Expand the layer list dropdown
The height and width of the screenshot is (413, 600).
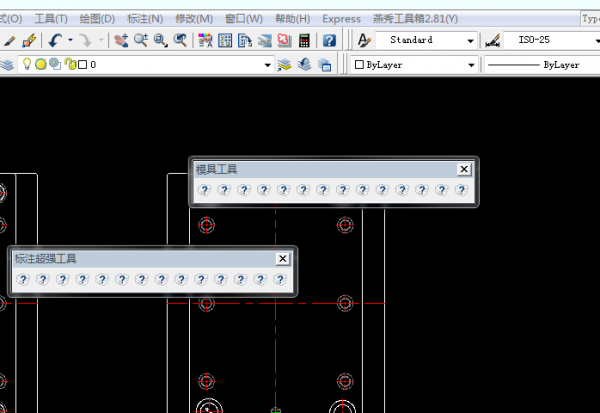[x=267, y=65]
